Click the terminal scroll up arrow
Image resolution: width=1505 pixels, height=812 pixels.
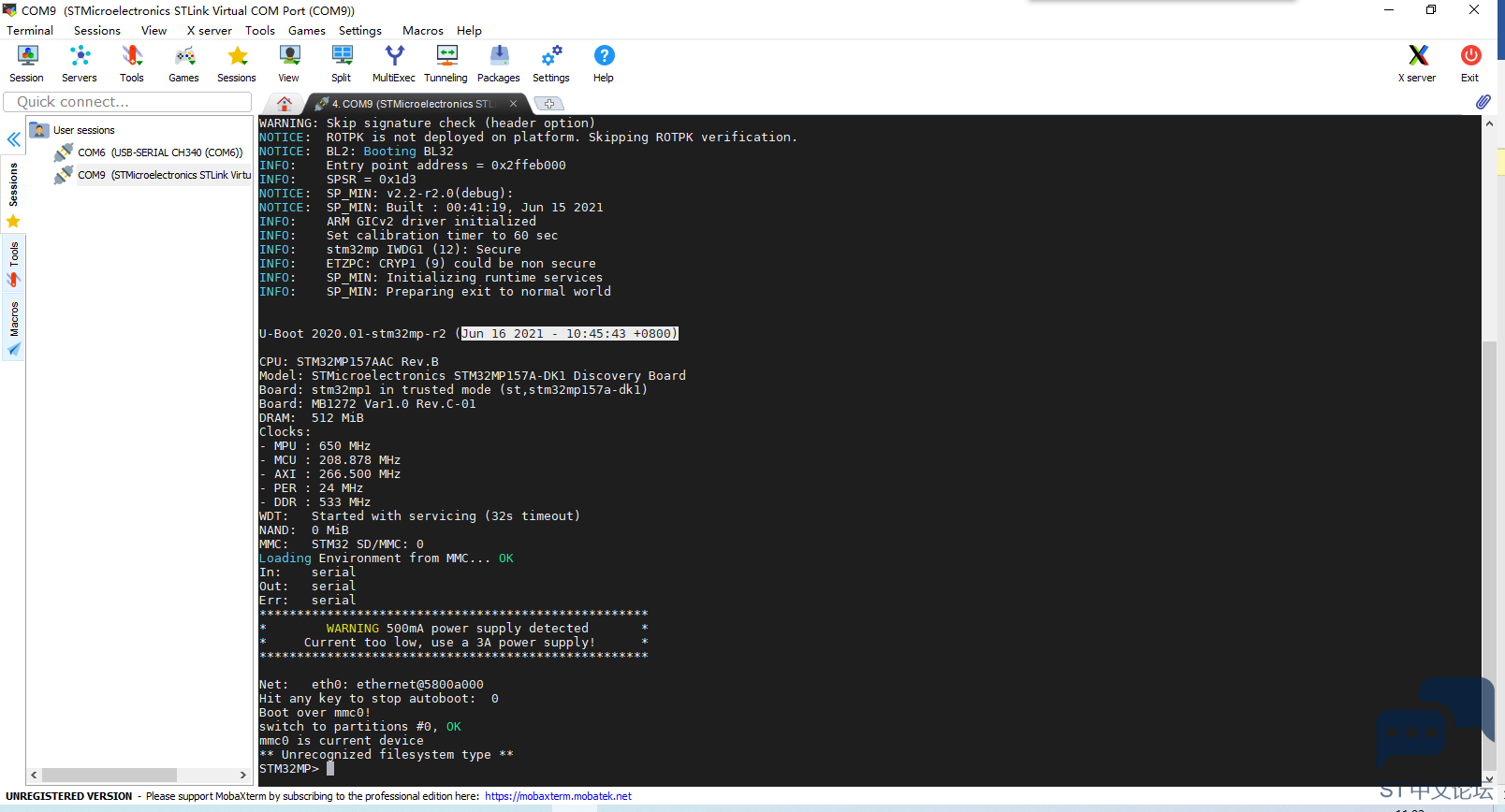1489,123
